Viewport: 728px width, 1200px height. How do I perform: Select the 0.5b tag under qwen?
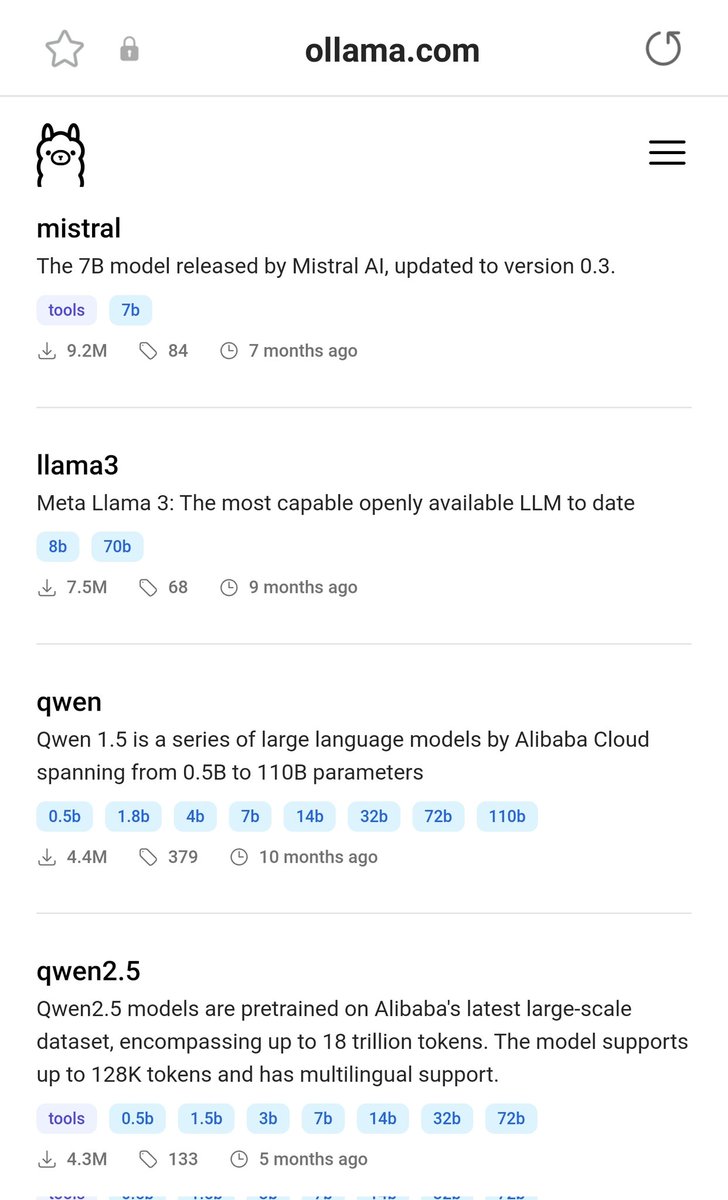coord(65,817)
